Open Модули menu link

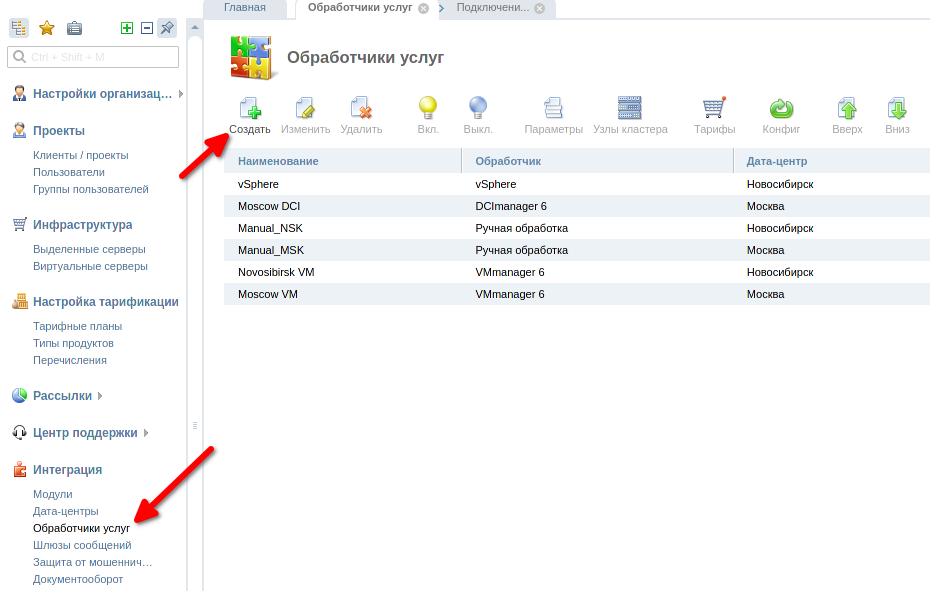click(x=53, y=494)
